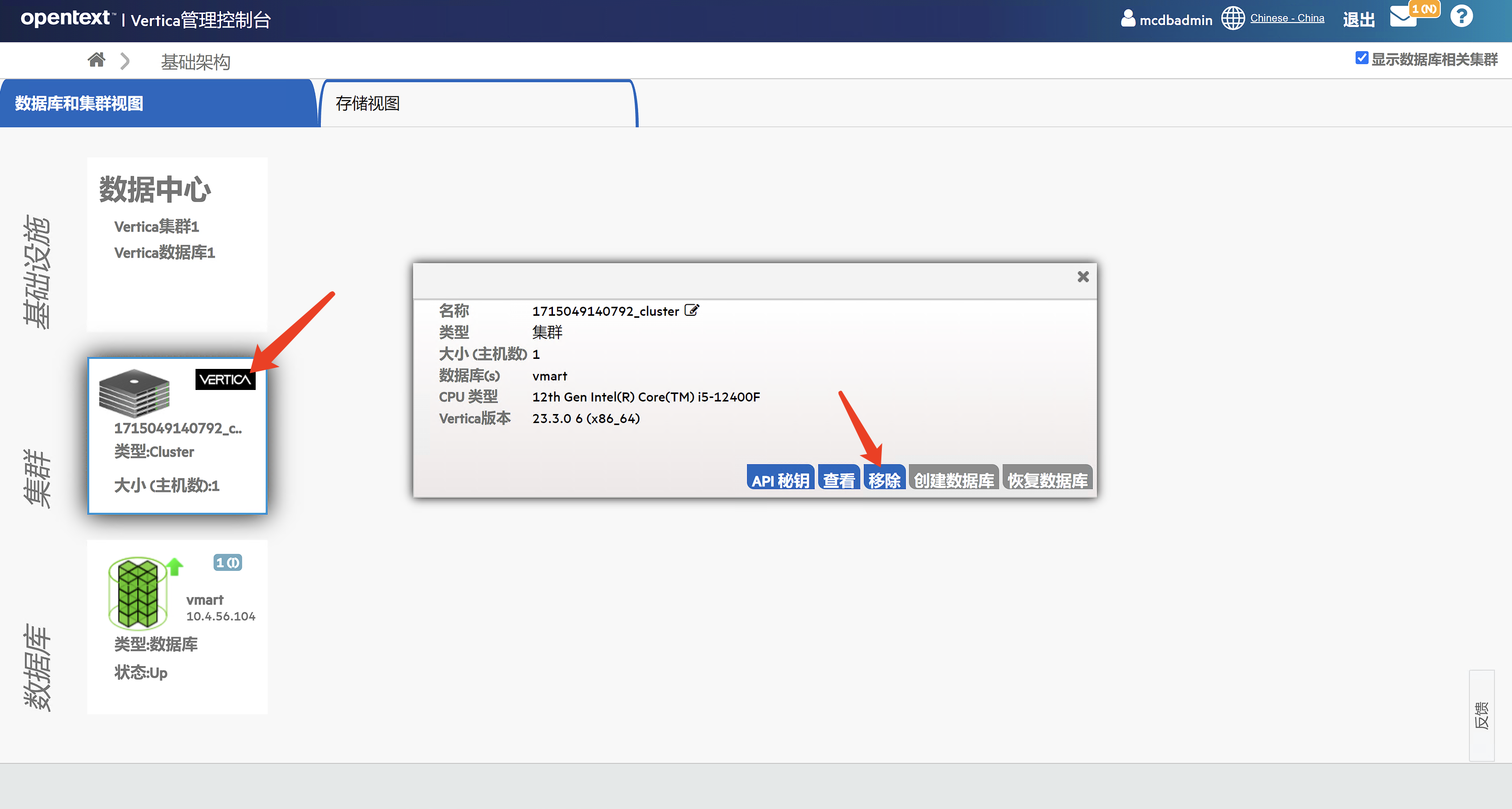This screenshot has width=1512, height=809.
Task: Switch to the 存储视图 tab
Action: coord(367,104)
